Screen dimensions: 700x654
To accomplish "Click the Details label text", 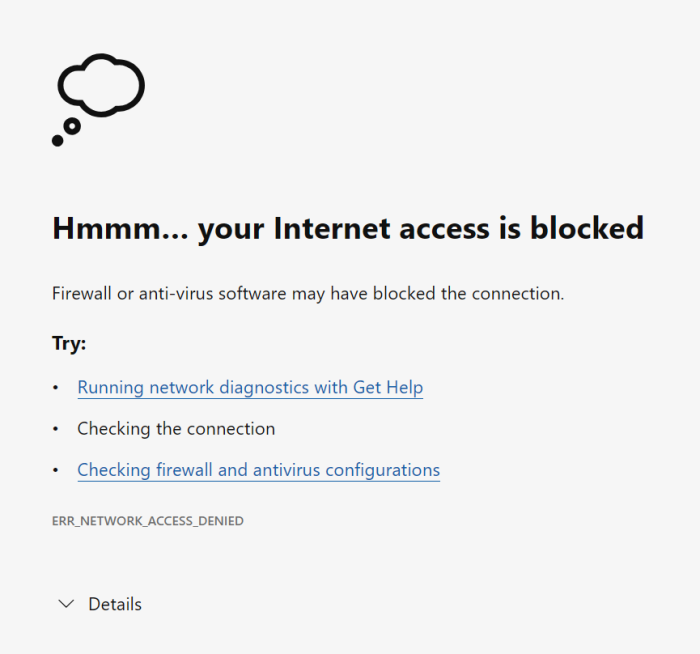I will click(115, 604).
